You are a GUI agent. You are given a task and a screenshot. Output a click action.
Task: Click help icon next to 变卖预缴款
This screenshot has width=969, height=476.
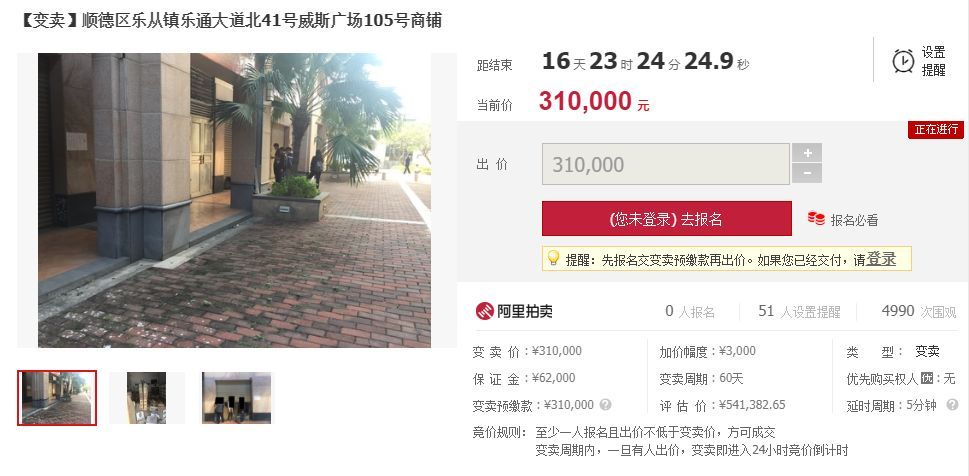[606, 405]
